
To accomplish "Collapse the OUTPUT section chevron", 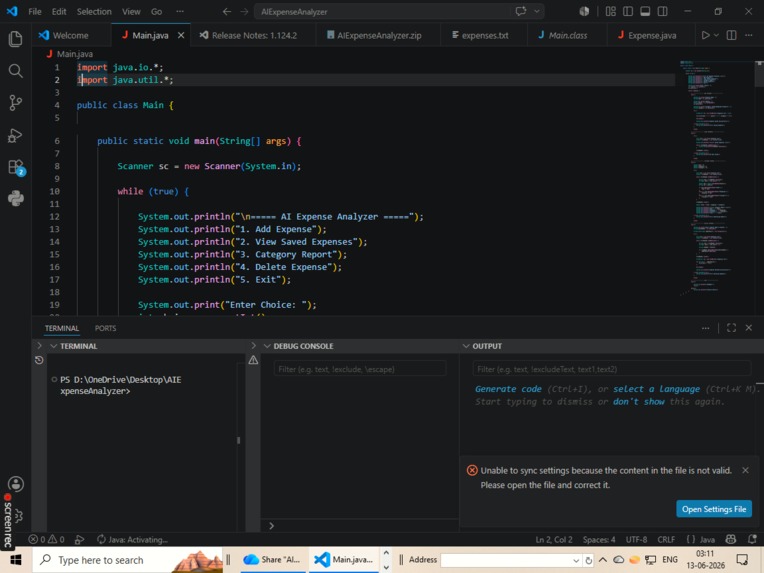I will pyautogui.click(x=466, y=346).
